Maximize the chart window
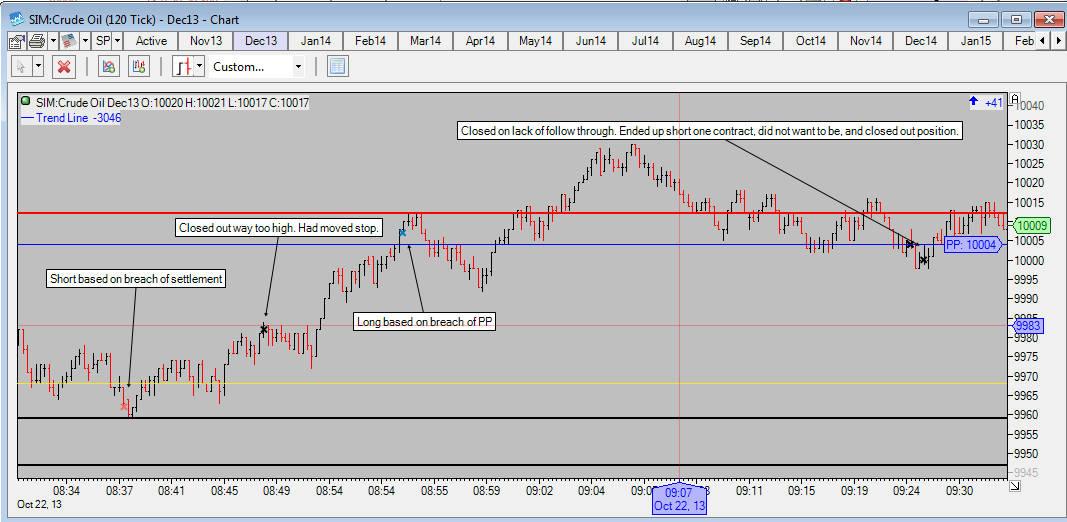The image size is (1067, 522). (x=1017, y=19)
